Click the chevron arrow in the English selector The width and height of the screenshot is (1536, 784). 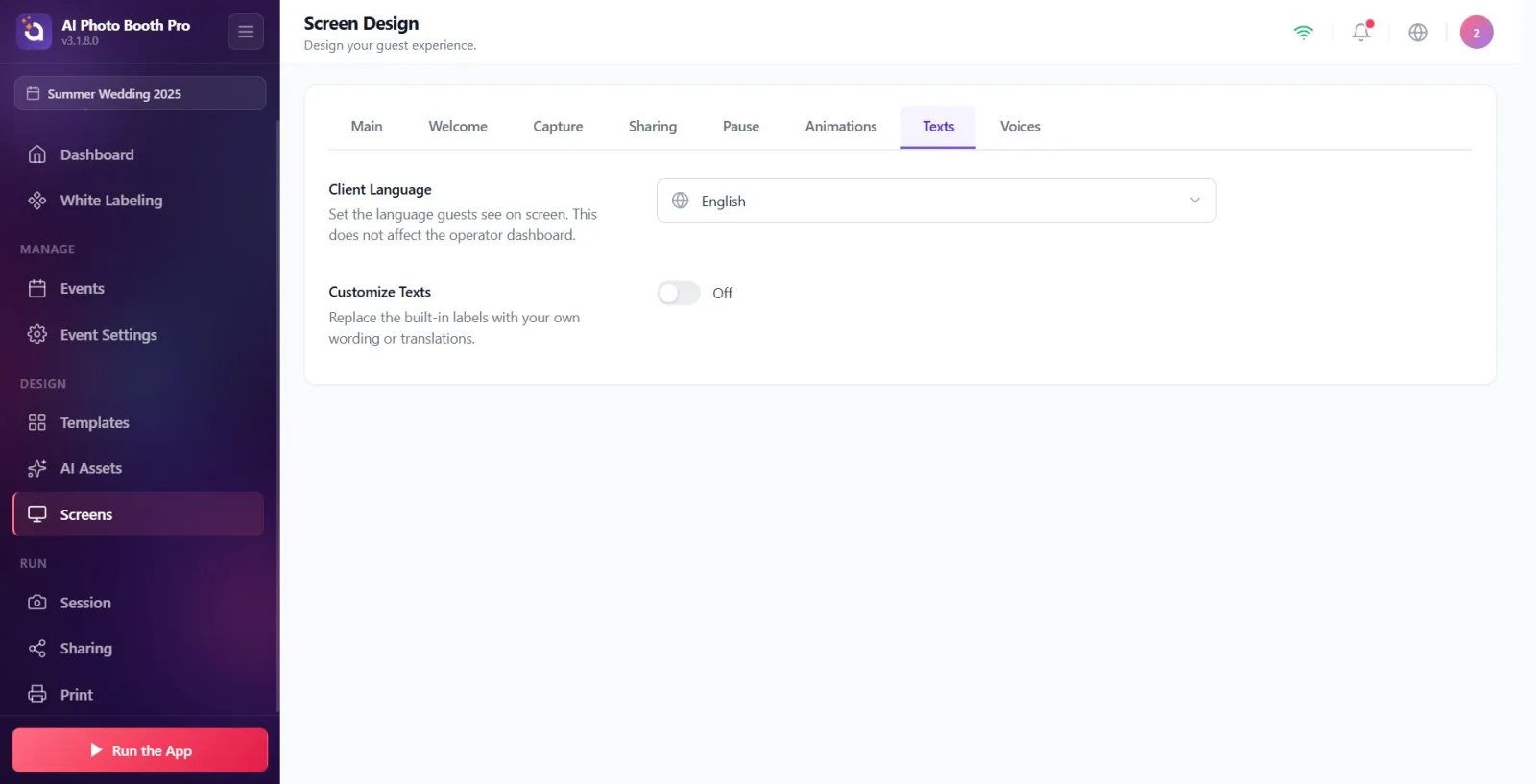pos(1195,201)
